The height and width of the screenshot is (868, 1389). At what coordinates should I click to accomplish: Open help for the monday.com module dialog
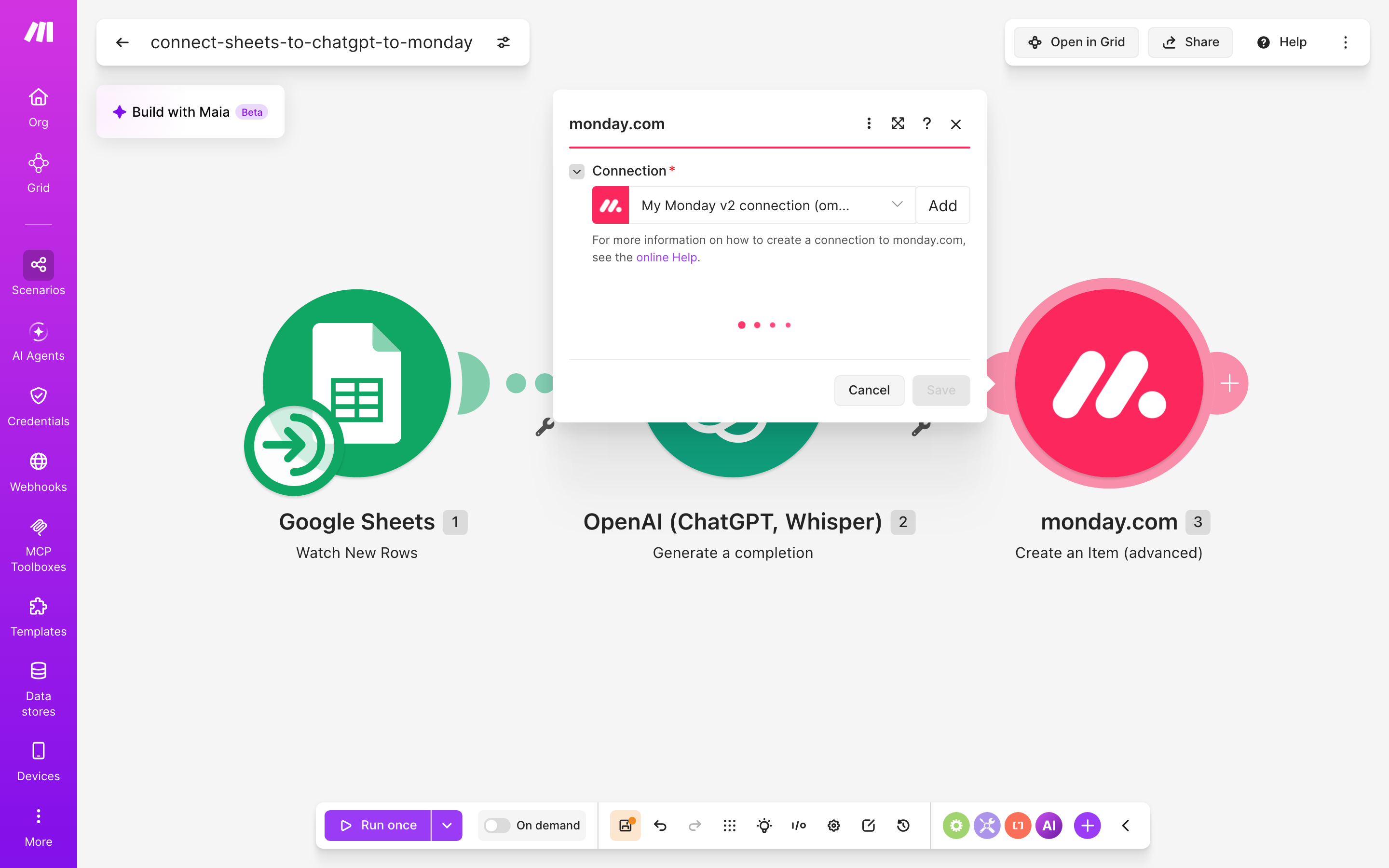point(926,123)
